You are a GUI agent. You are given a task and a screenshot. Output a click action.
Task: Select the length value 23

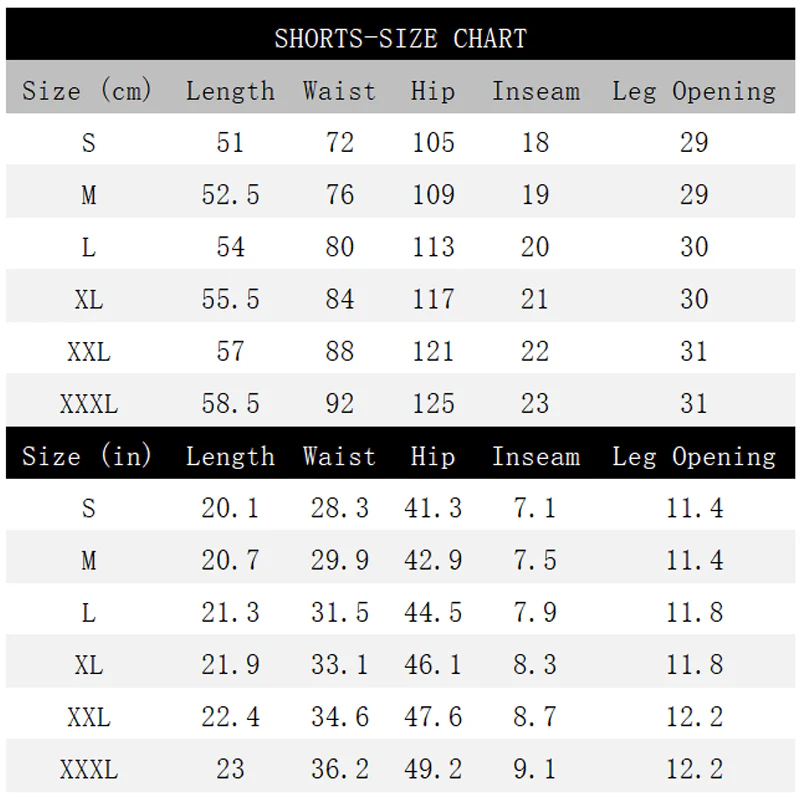click(231, 769)
